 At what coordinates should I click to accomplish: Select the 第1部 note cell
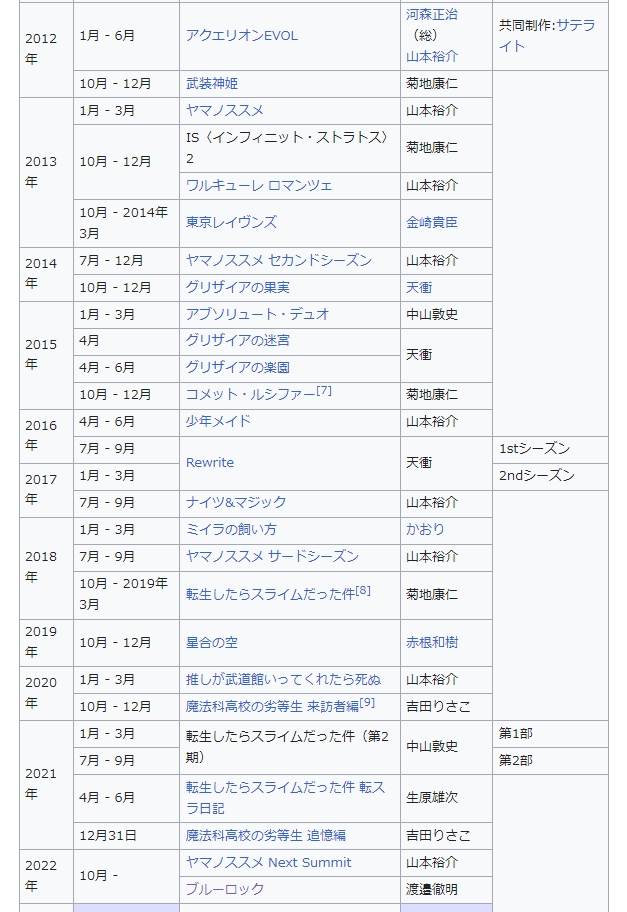tap(550, 734)
